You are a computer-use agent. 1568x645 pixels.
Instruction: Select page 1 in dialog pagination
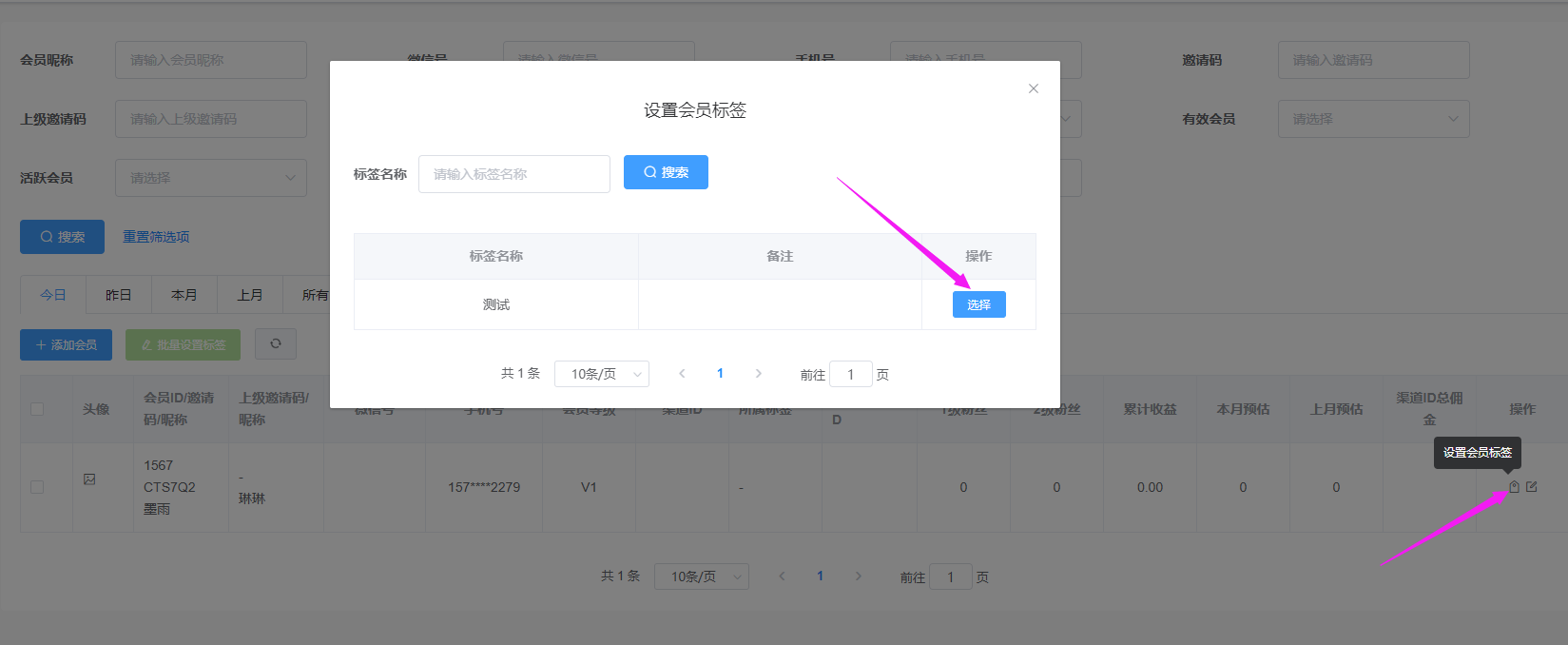(x=720, y=374)
